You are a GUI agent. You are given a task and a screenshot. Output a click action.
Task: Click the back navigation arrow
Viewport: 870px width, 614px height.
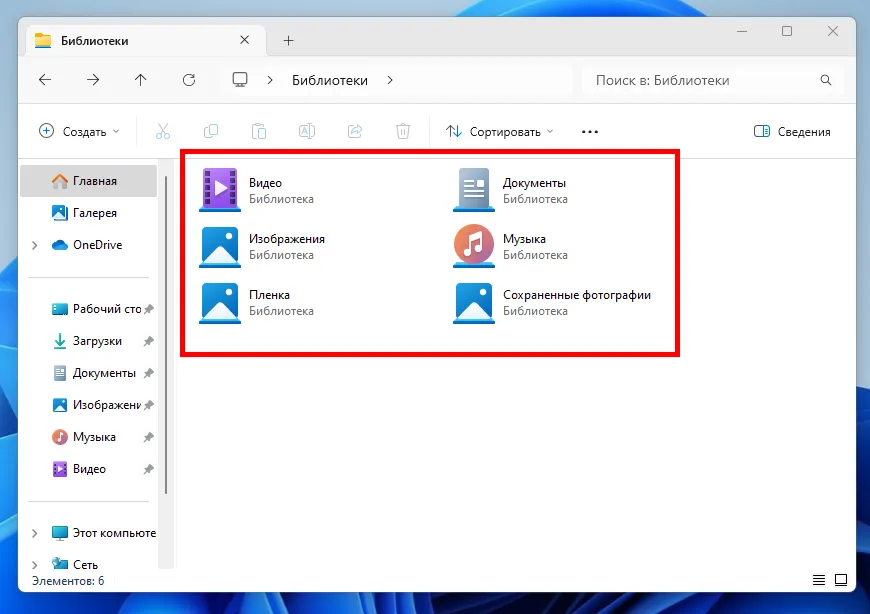tap(47, 80)
